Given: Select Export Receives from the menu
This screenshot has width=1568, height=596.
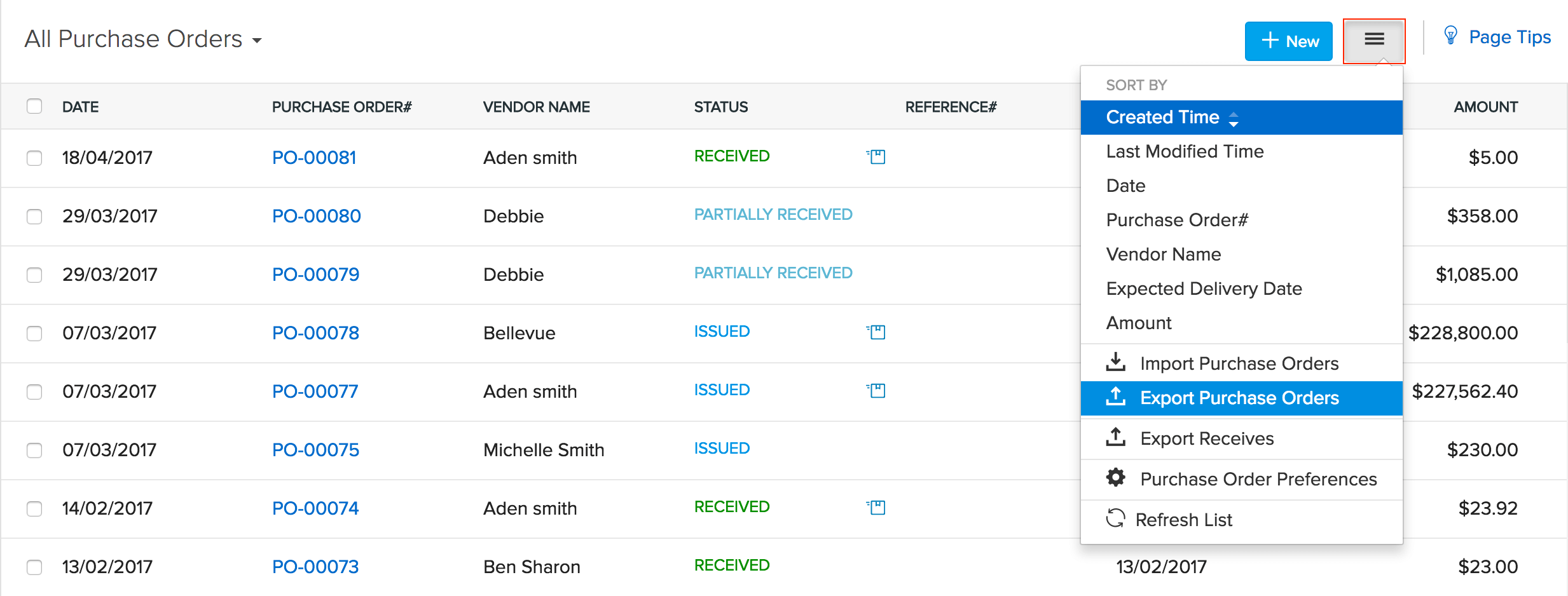Looking at the screenshot, I should click(1206, 438).
